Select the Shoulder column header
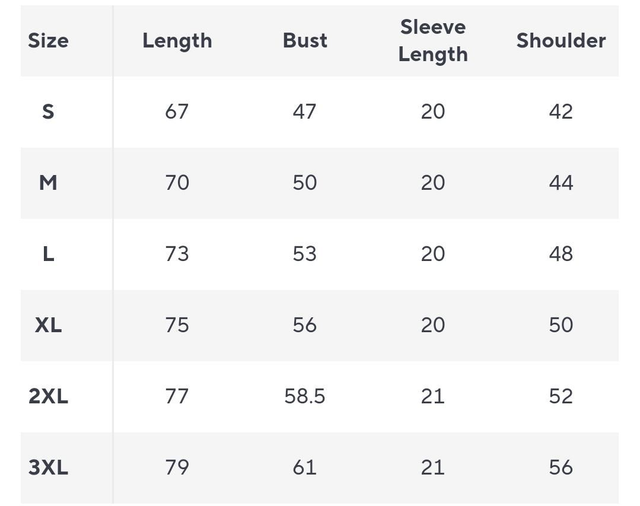Screen dimensions: 640x506 561,41
